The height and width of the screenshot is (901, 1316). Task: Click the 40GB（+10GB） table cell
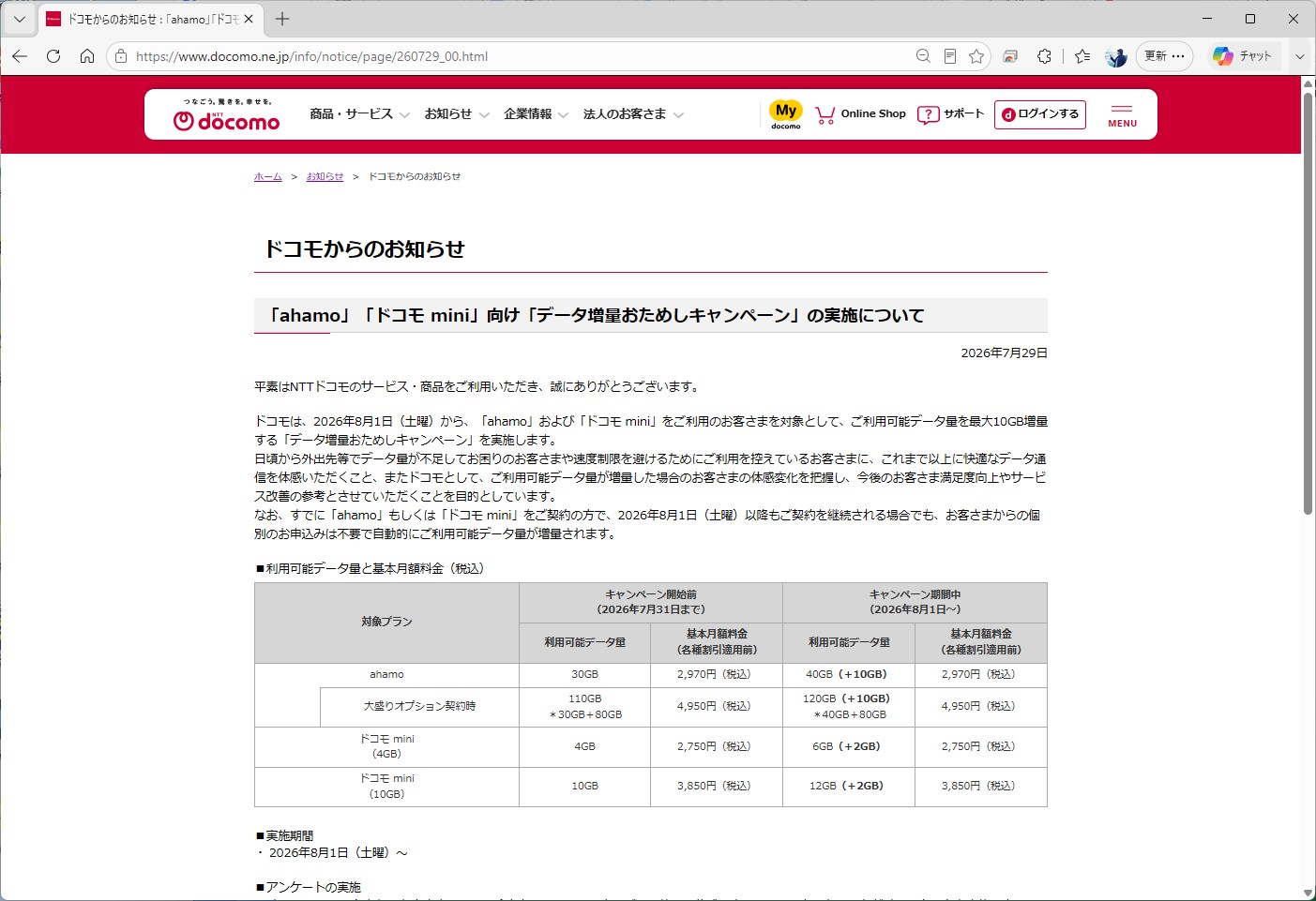(848, 674)
